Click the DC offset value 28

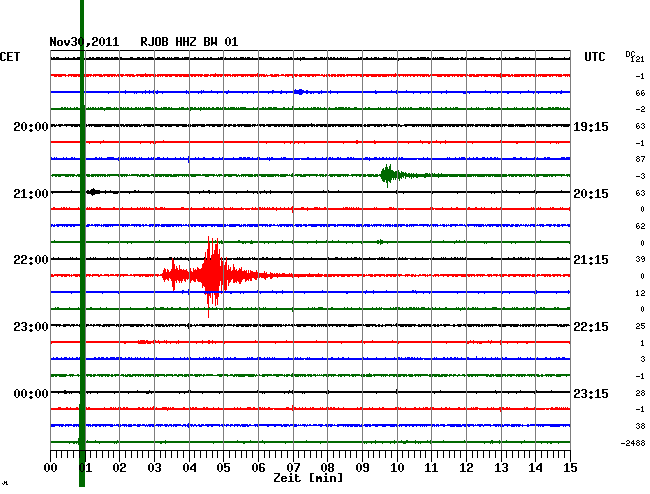pyautogui.click(x=640, y=393)
